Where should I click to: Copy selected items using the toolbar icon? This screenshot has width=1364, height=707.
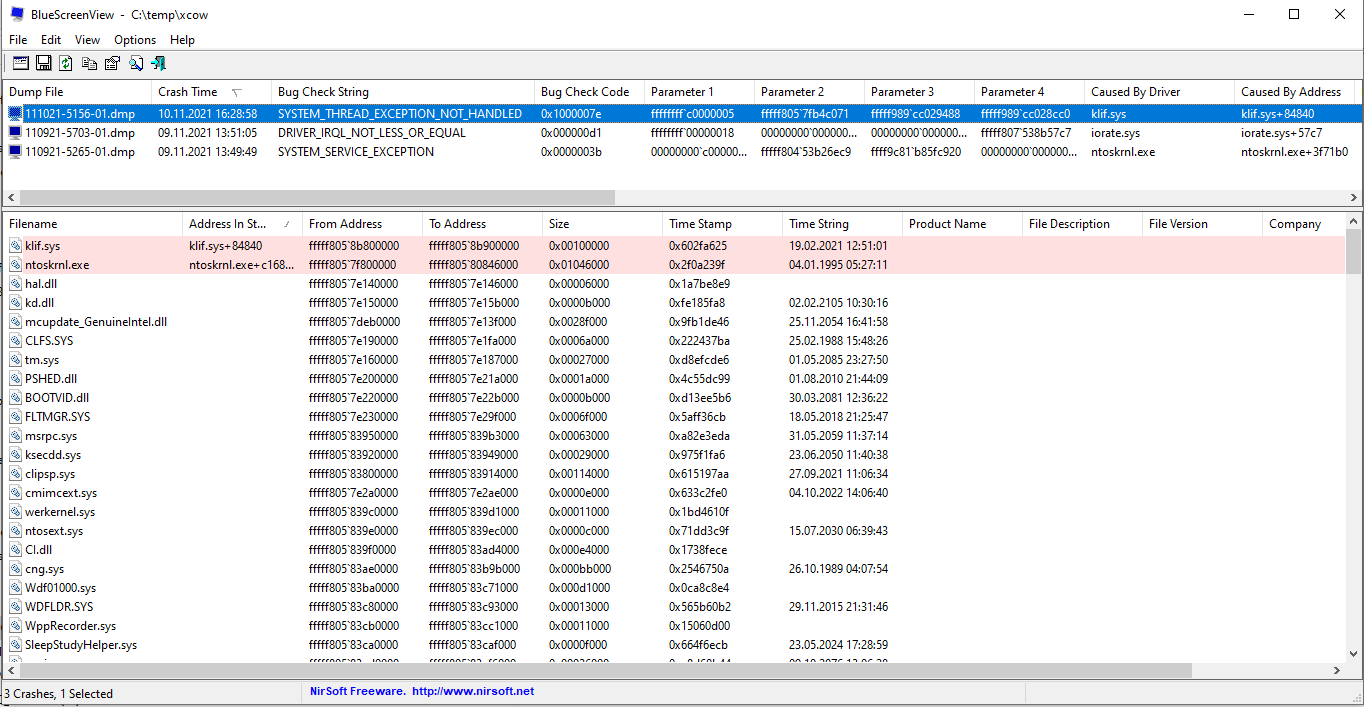point(89,63)
